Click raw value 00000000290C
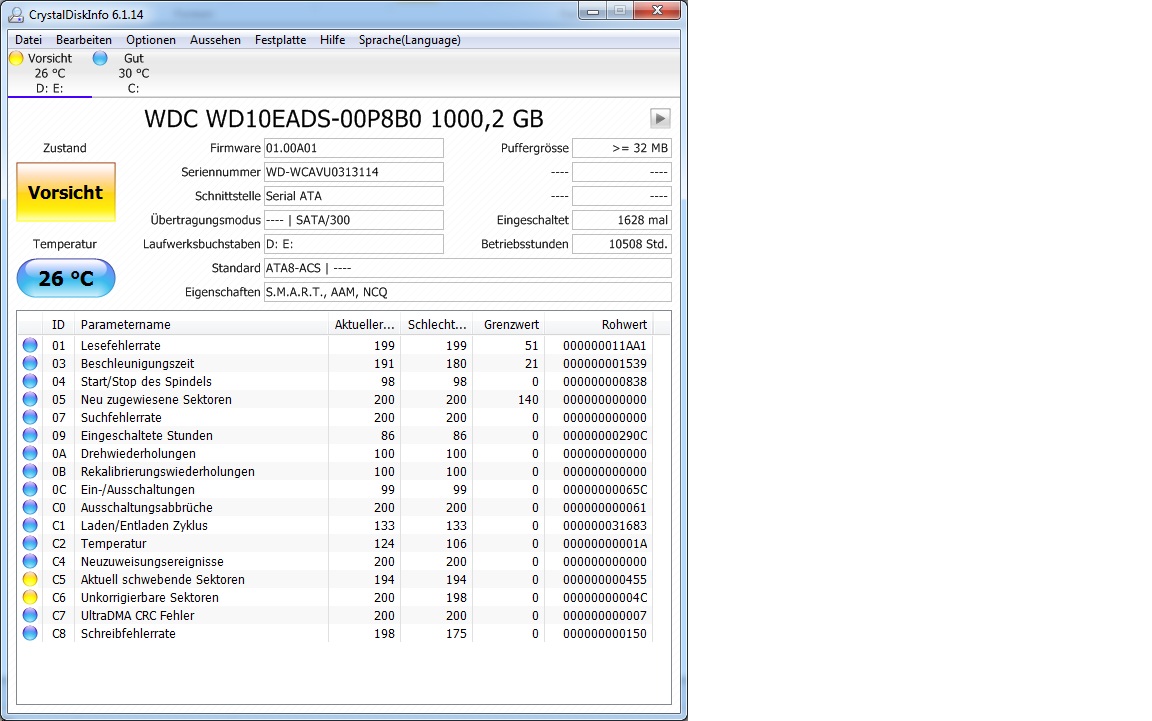The height and width of the screenshot is (721, 1152). pyautogui.click(x=605, y=435)
